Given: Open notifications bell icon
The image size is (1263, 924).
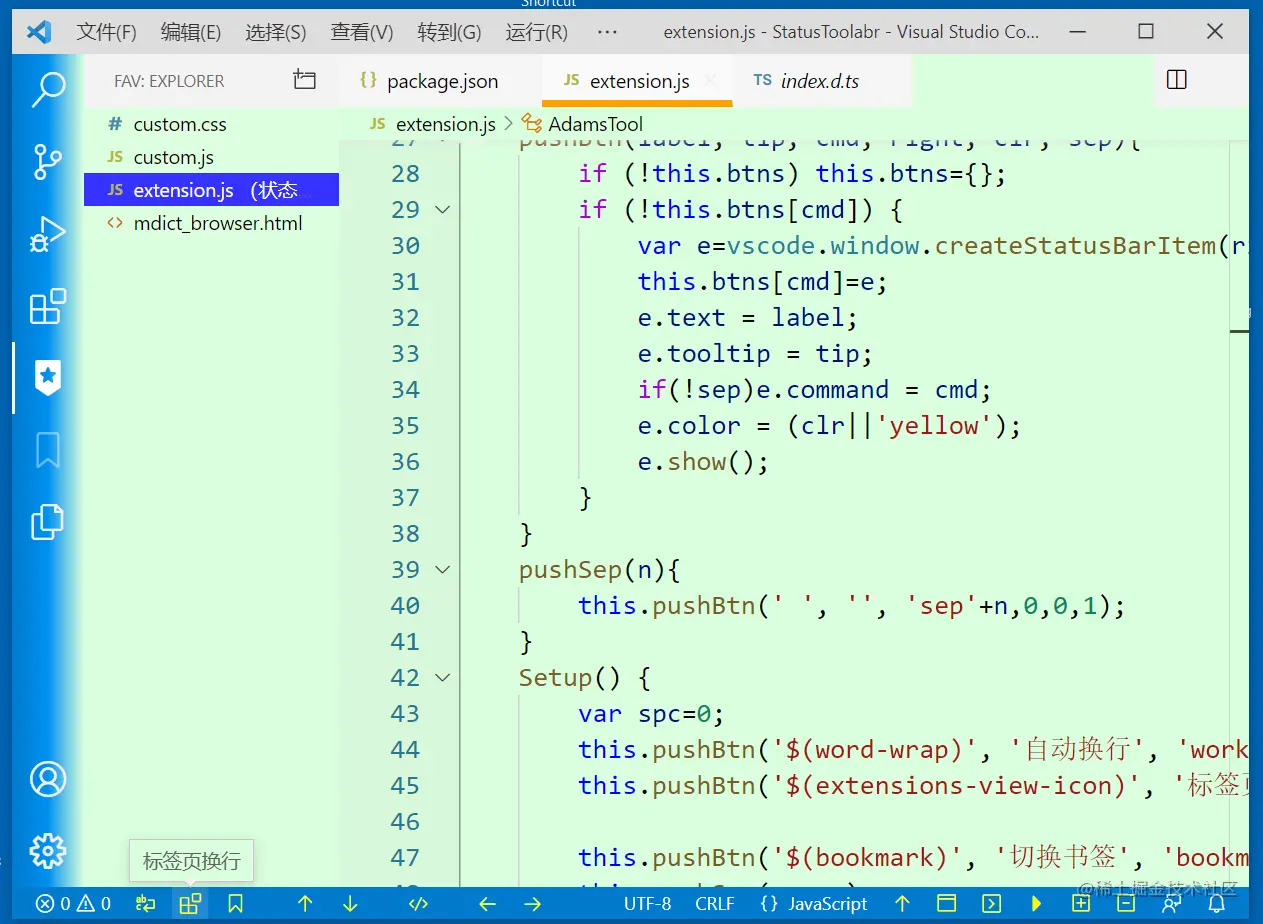Looking at the screenshot, I should tap(1217, 904).
